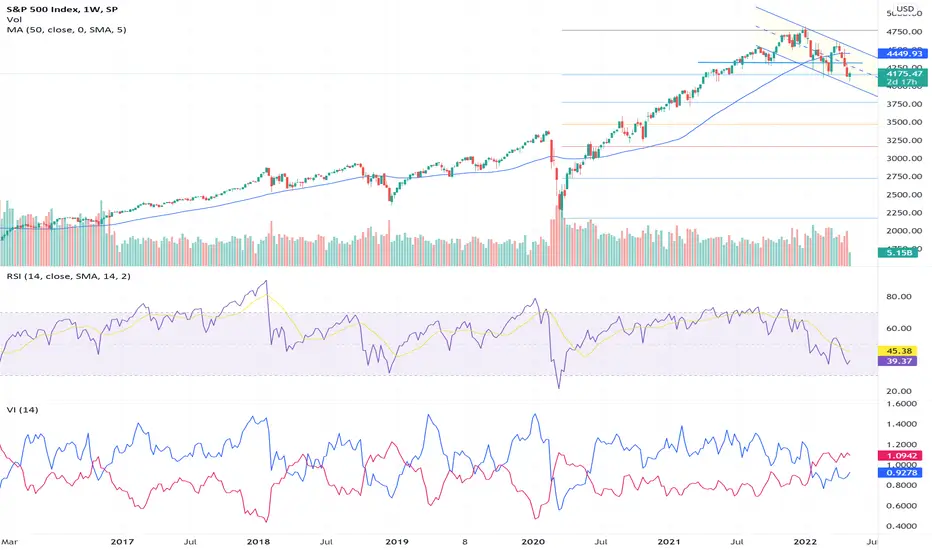The height and width of the screenshot is (550, 932).
Task: Click the 1.6000 VI axis label
Action: coord(901,403)
